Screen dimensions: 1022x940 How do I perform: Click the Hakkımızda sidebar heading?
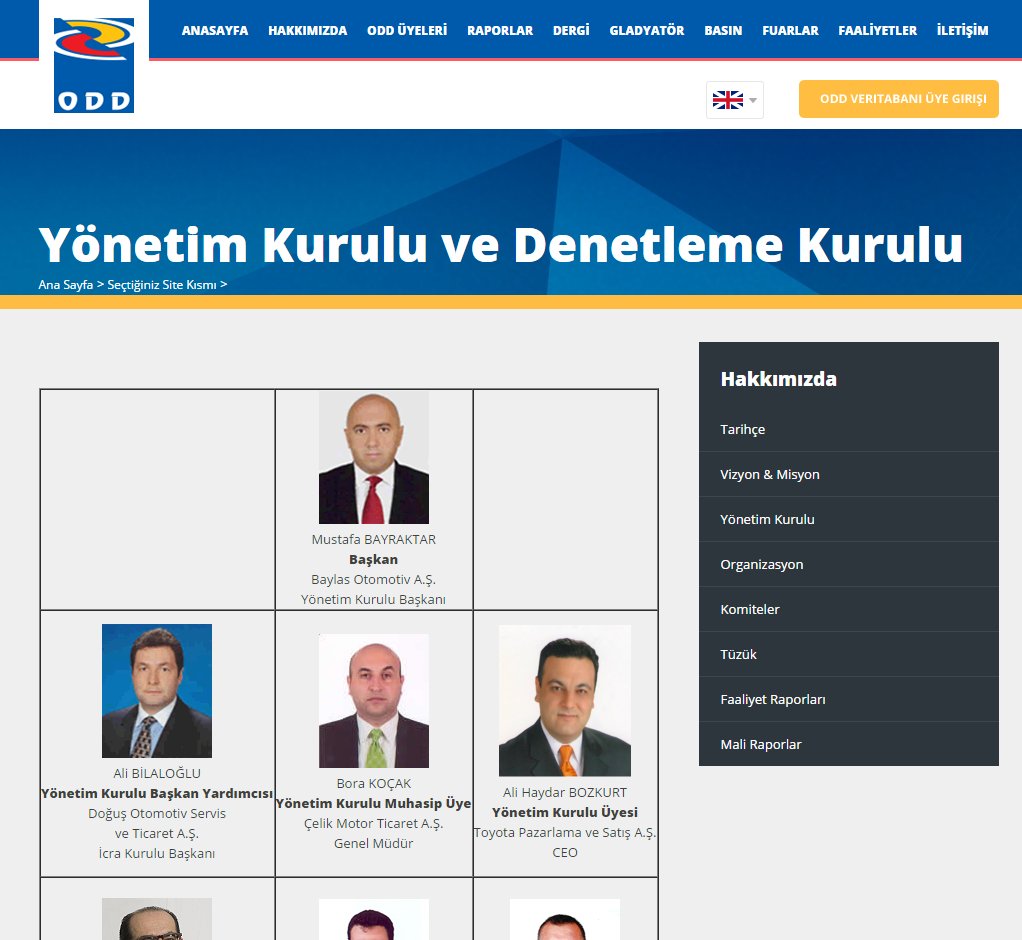click(x=778, y=379)
